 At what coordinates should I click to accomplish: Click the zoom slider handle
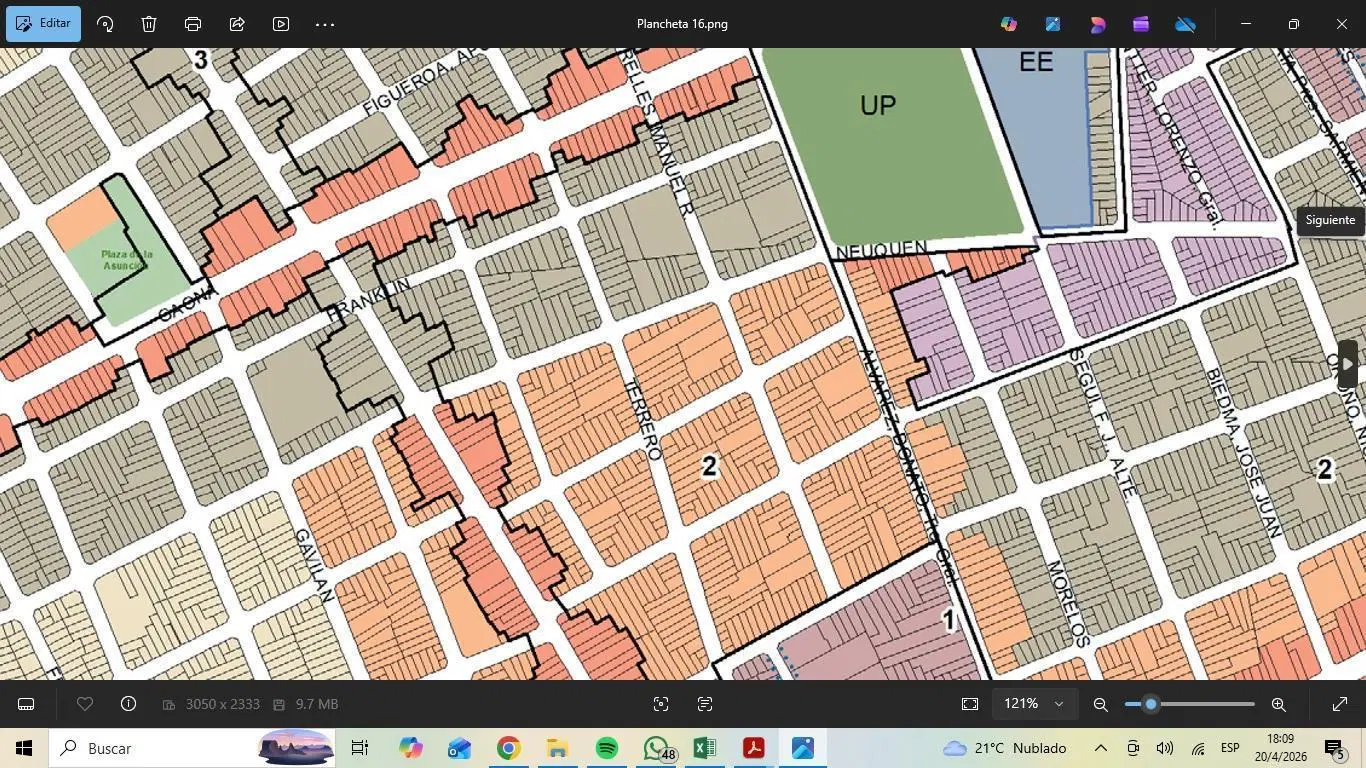[x=1151, y=704]
